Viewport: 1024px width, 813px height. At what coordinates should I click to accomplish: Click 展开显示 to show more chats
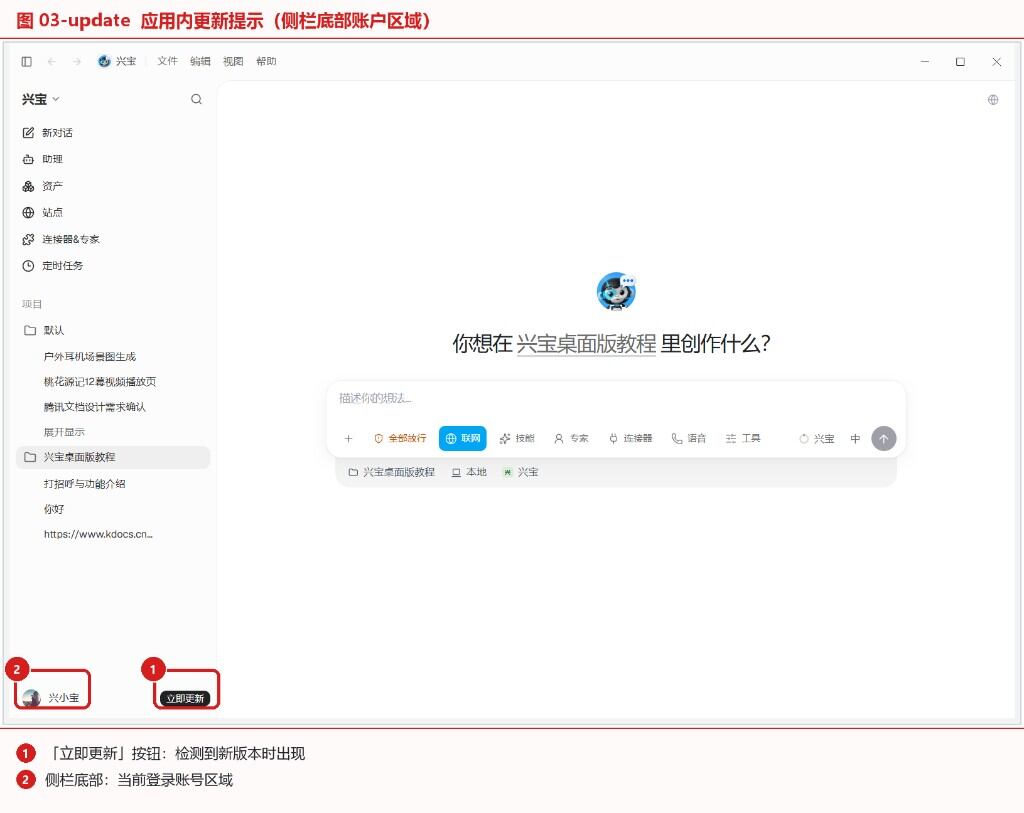64,432
